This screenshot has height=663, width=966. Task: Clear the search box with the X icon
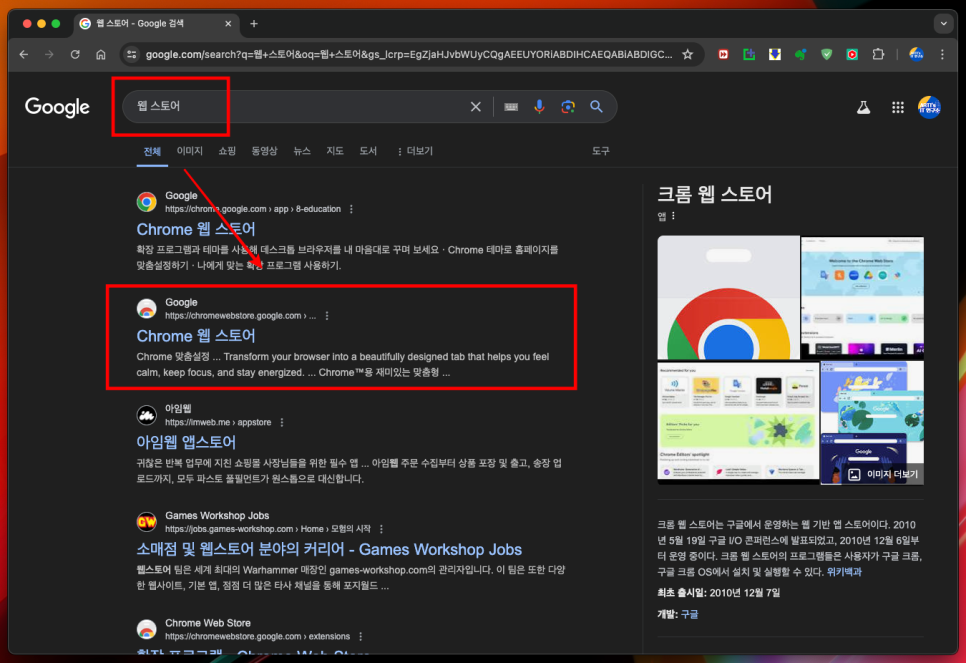[x=476, y=107]
